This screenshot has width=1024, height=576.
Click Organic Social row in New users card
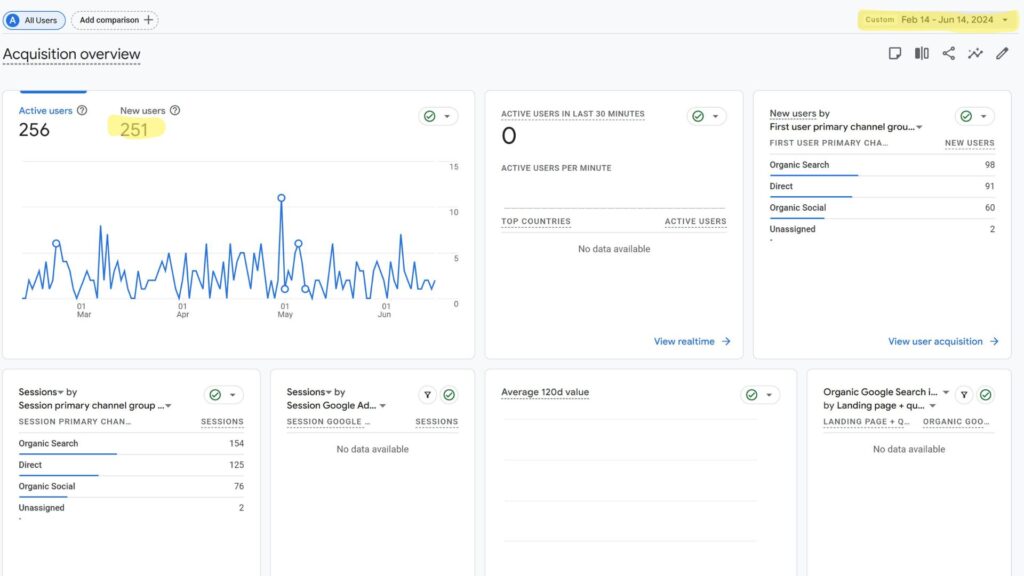click(x=882, y=208)
